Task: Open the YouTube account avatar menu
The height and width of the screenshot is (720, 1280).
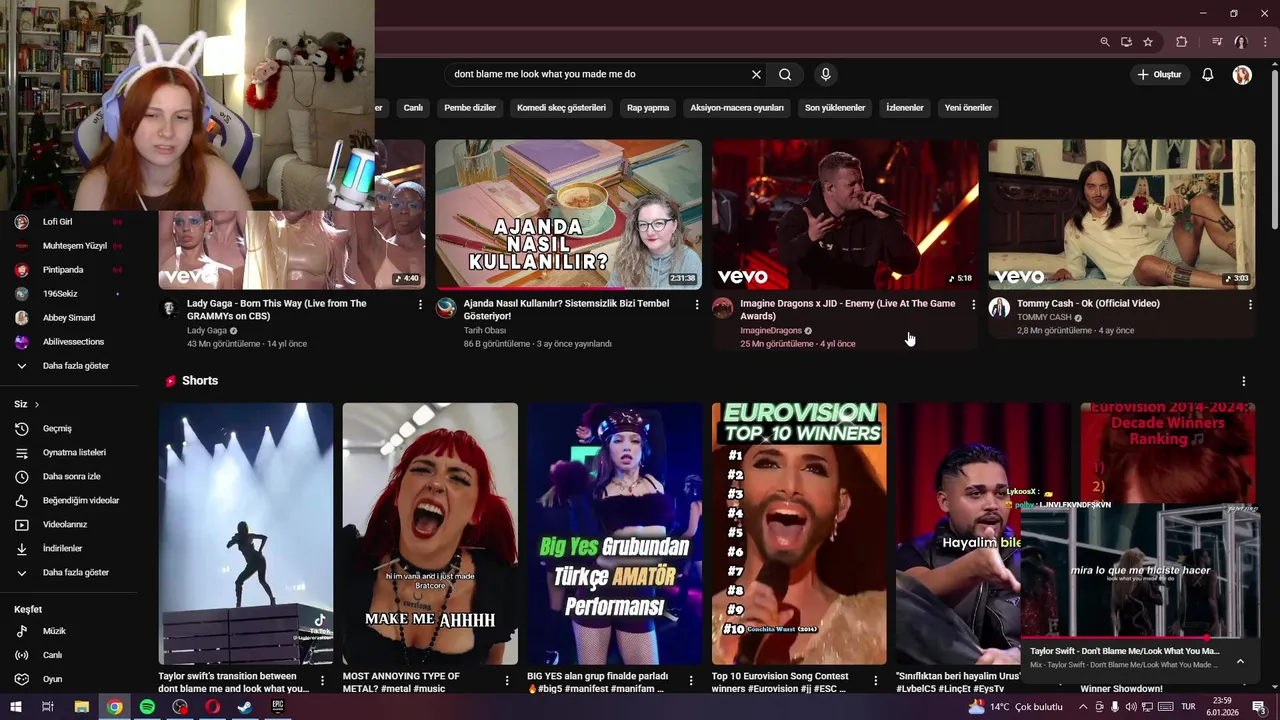Action: click(x=1242, y=75)
